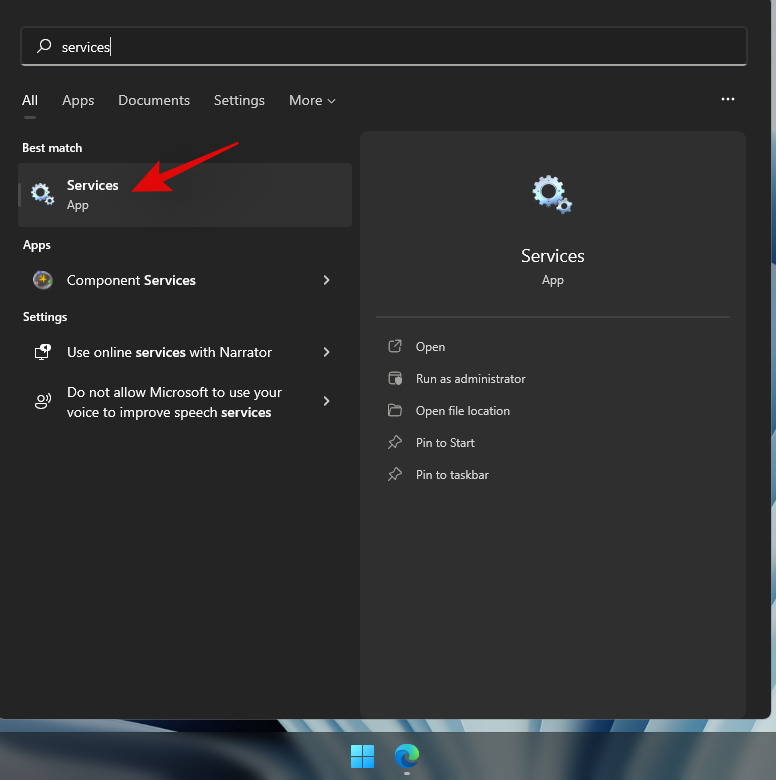776x780 pixels.
Task: Click the search magnifier icon
Action: pos(44,47)
